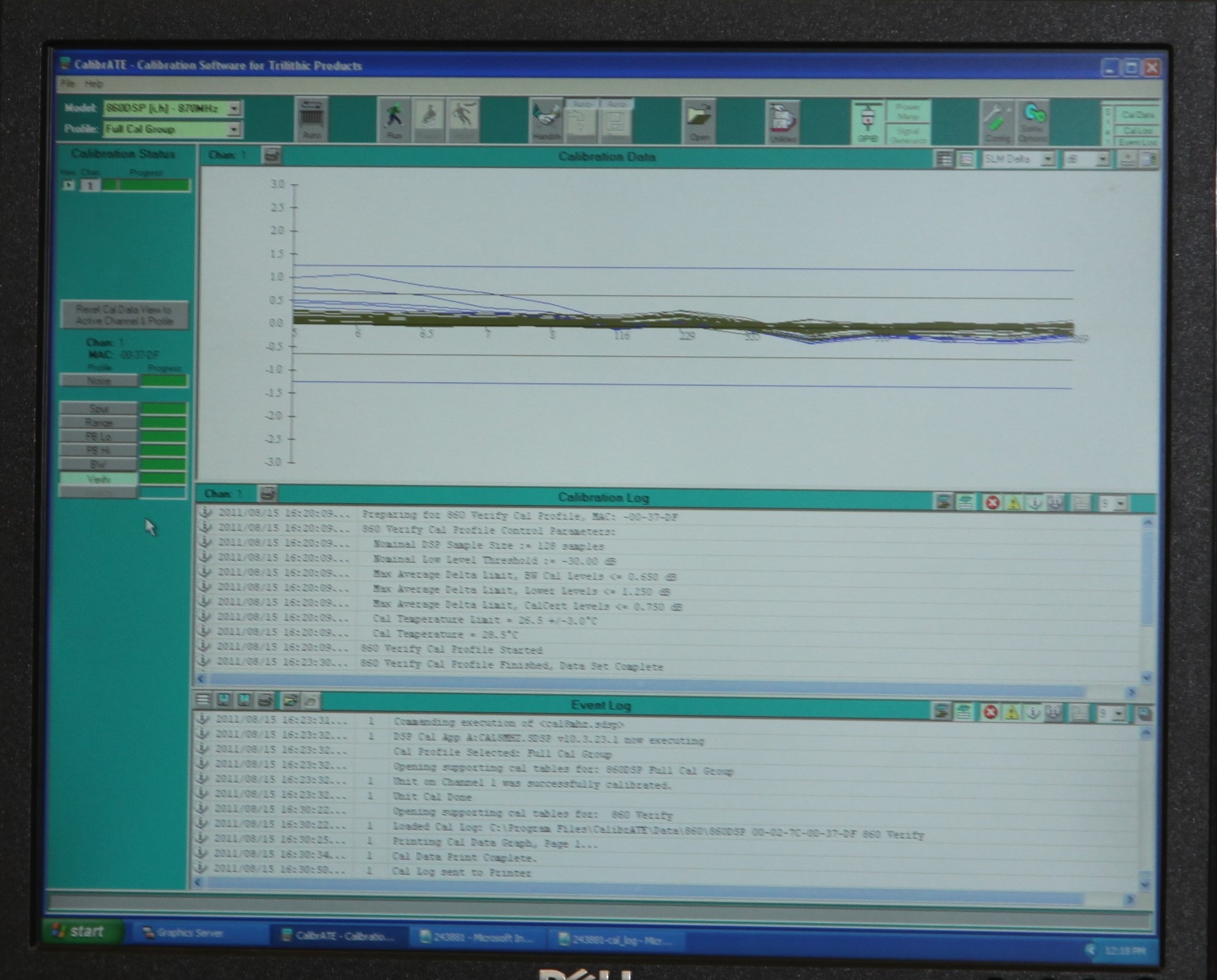Image resolution: width=1217 pixels, height=980 pixels.
Task: Open the SLM Delta dropdown
Action: (x=1018, y=159)
